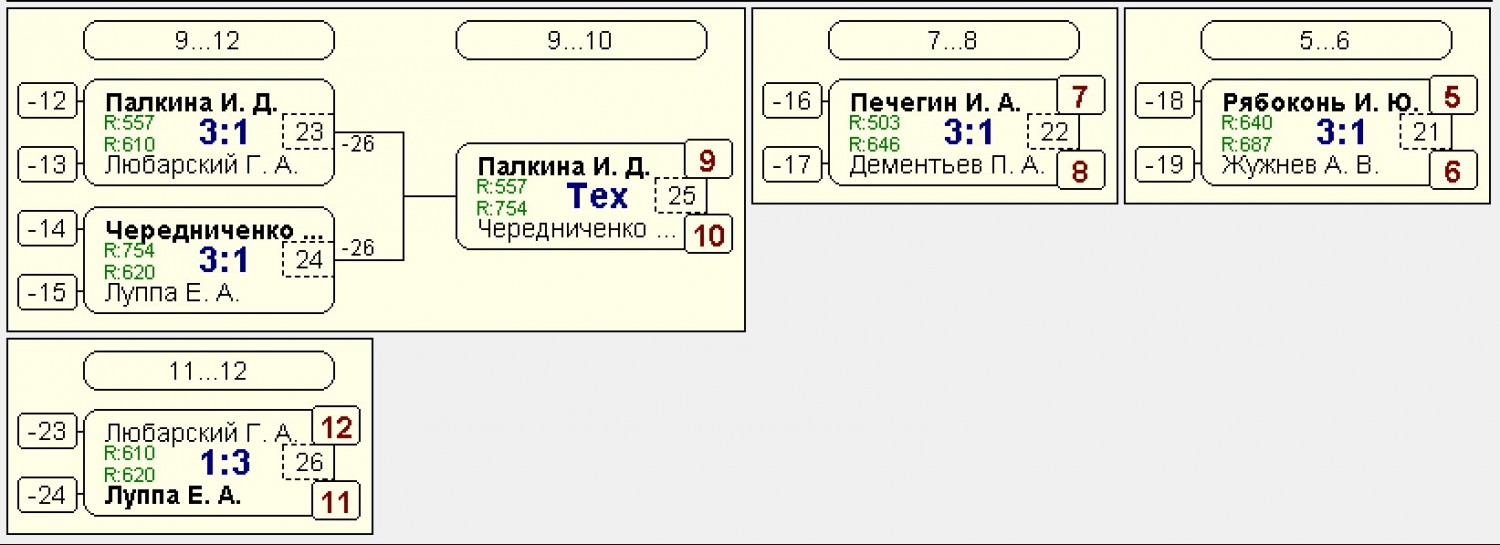Image resolution: width=1500 pixels, height=545 pixels.
Task: Click match number 23 box
Action: point(309,132)
